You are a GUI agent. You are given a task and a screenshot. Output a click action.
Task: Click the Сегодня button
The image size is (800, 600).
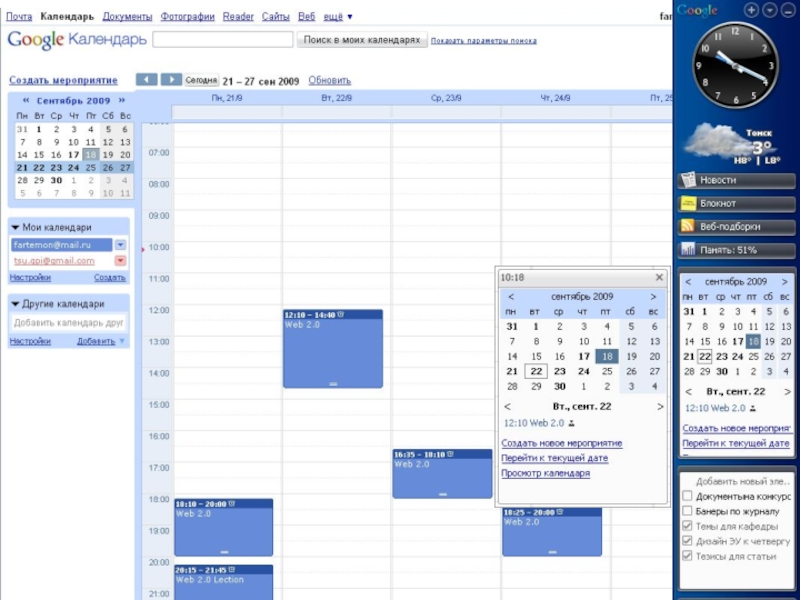[201, 80]
